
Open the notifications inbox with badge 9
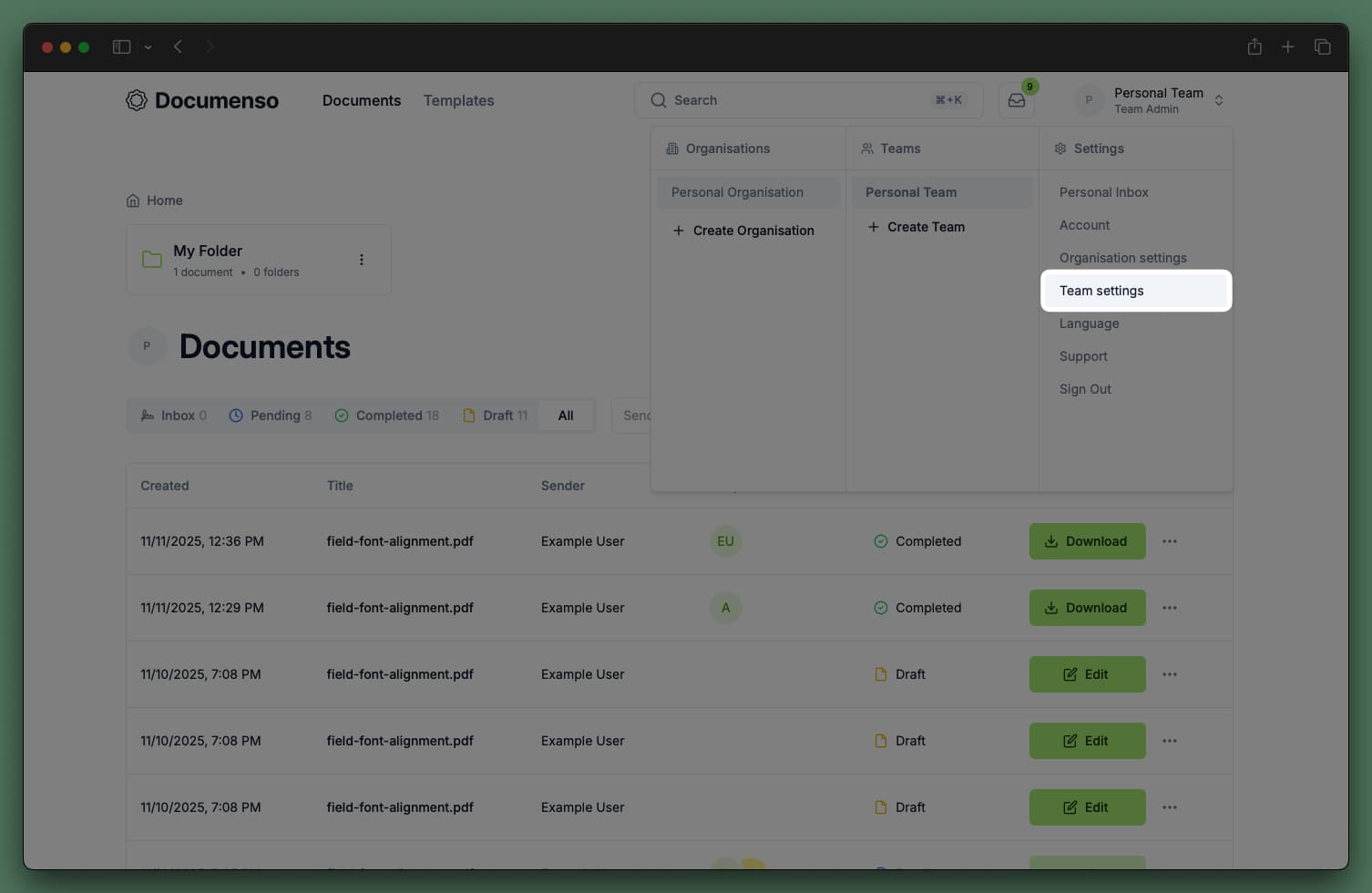[x=1015, y=100]
